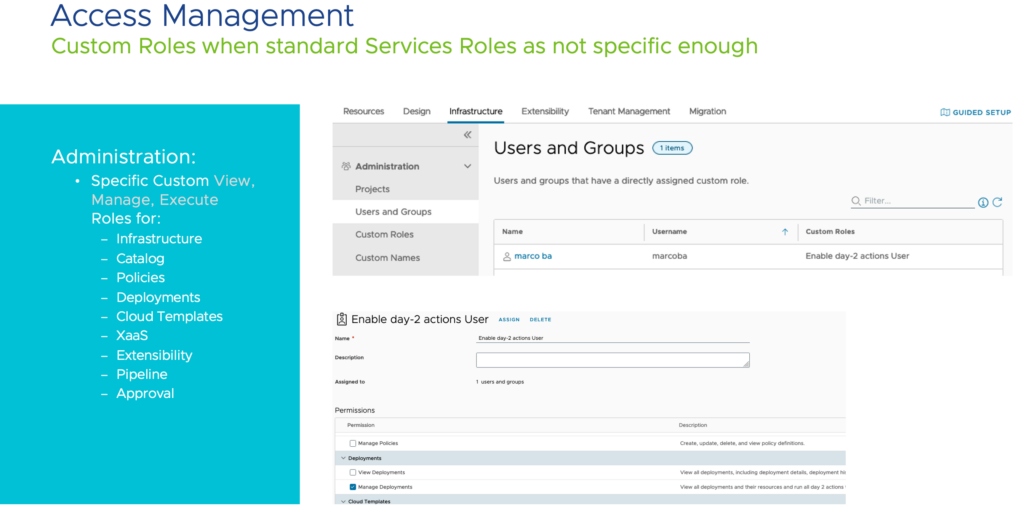Open the Tenant Management tab
Viewport: 1024px width, 508px height.
tap(629, 112)
